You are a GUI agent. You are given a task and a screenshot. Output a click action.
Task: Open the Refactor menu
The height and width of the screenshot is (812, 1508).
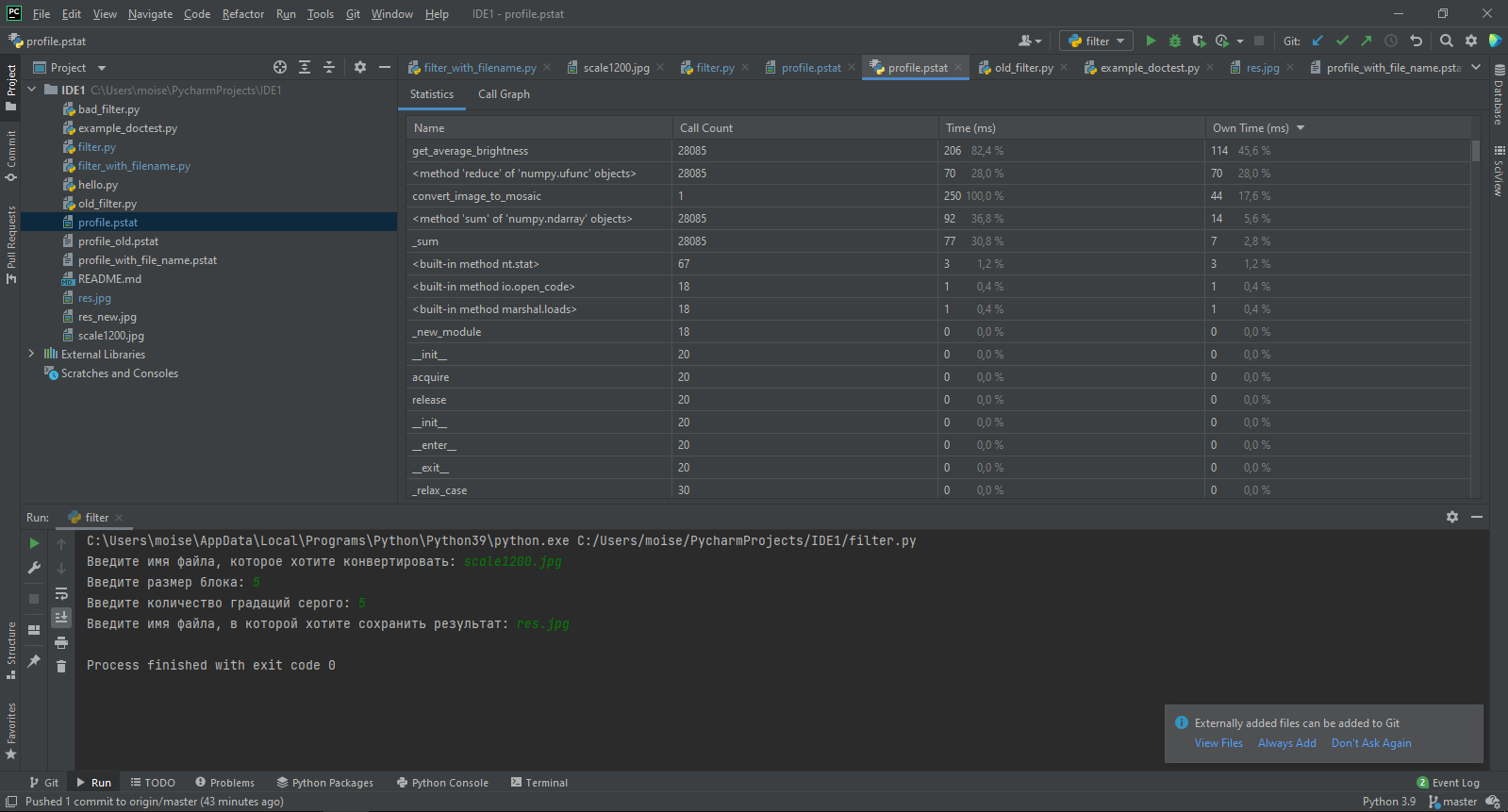click(x=242, y=14)
